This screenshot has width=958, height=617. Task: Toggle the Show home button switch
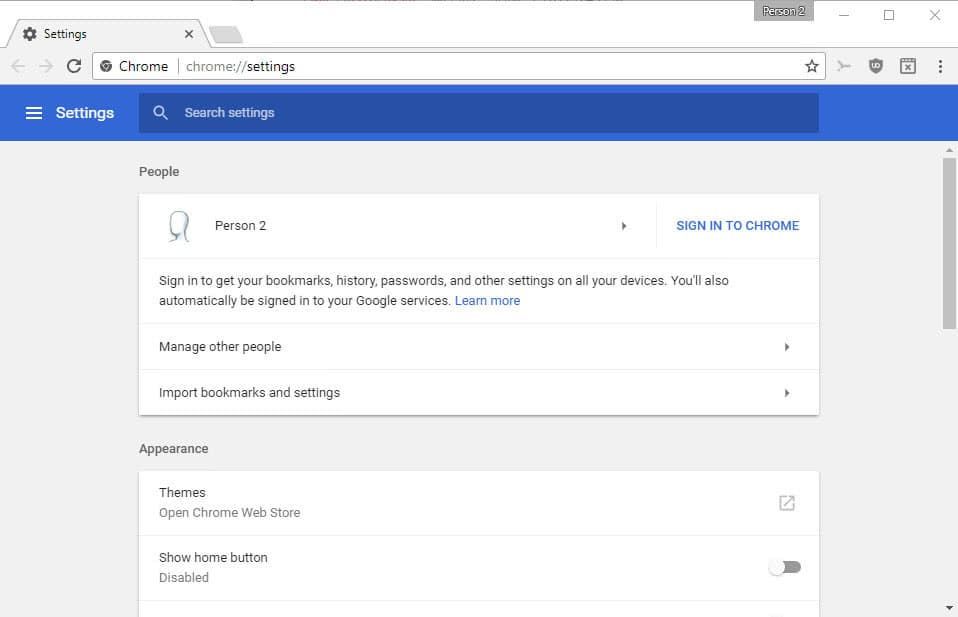(786, 568)
